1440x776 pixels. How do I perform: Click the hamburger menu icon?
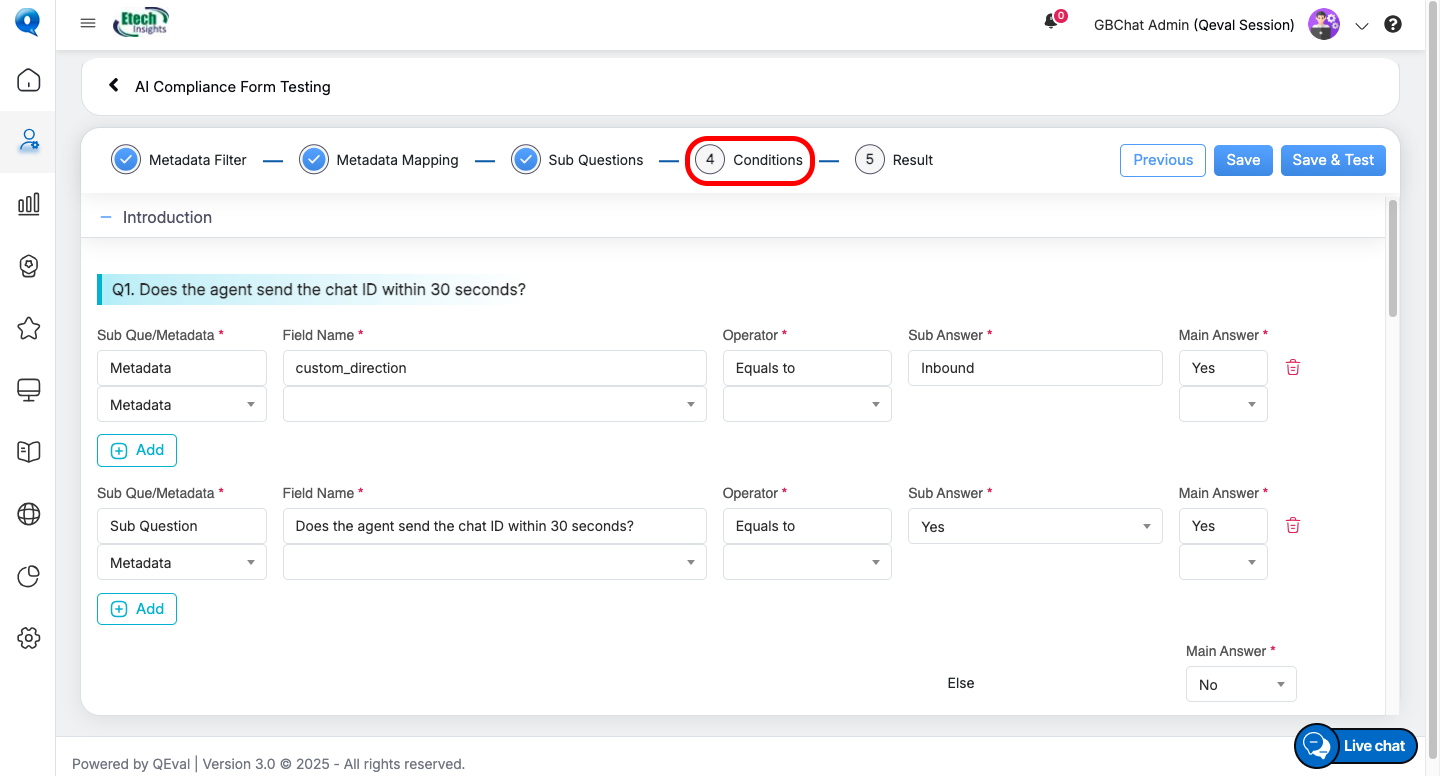(x=88, y=24)
